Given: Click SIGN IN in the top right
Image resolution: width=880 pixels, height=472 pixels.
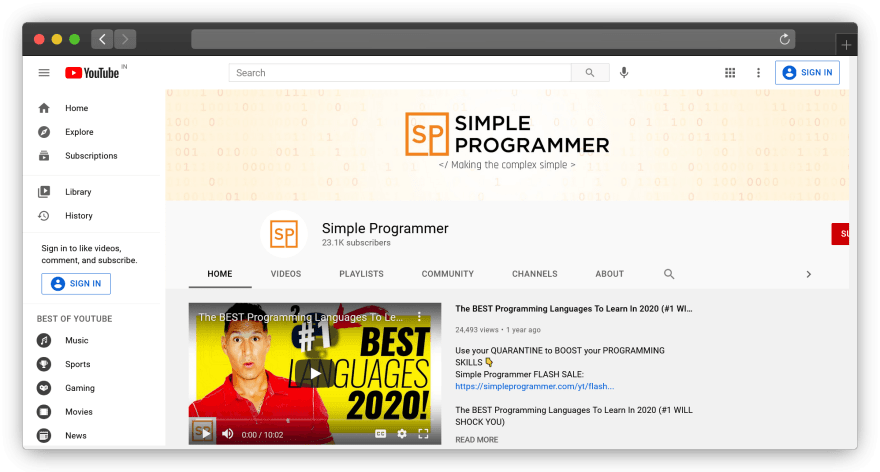Looking at the screenshot, I should 807,72.
